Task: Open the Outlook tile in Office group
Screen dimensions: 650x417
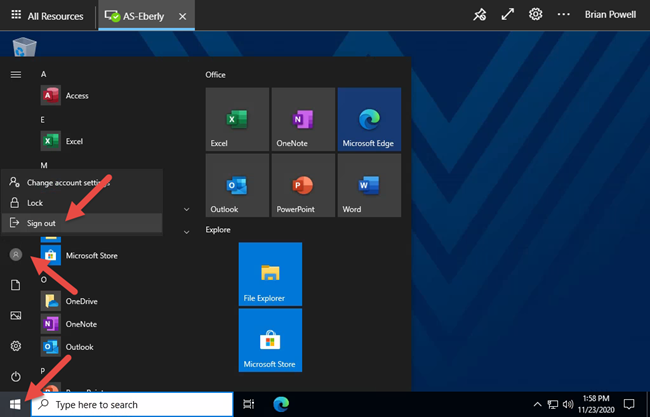Action: click(238, 185)
